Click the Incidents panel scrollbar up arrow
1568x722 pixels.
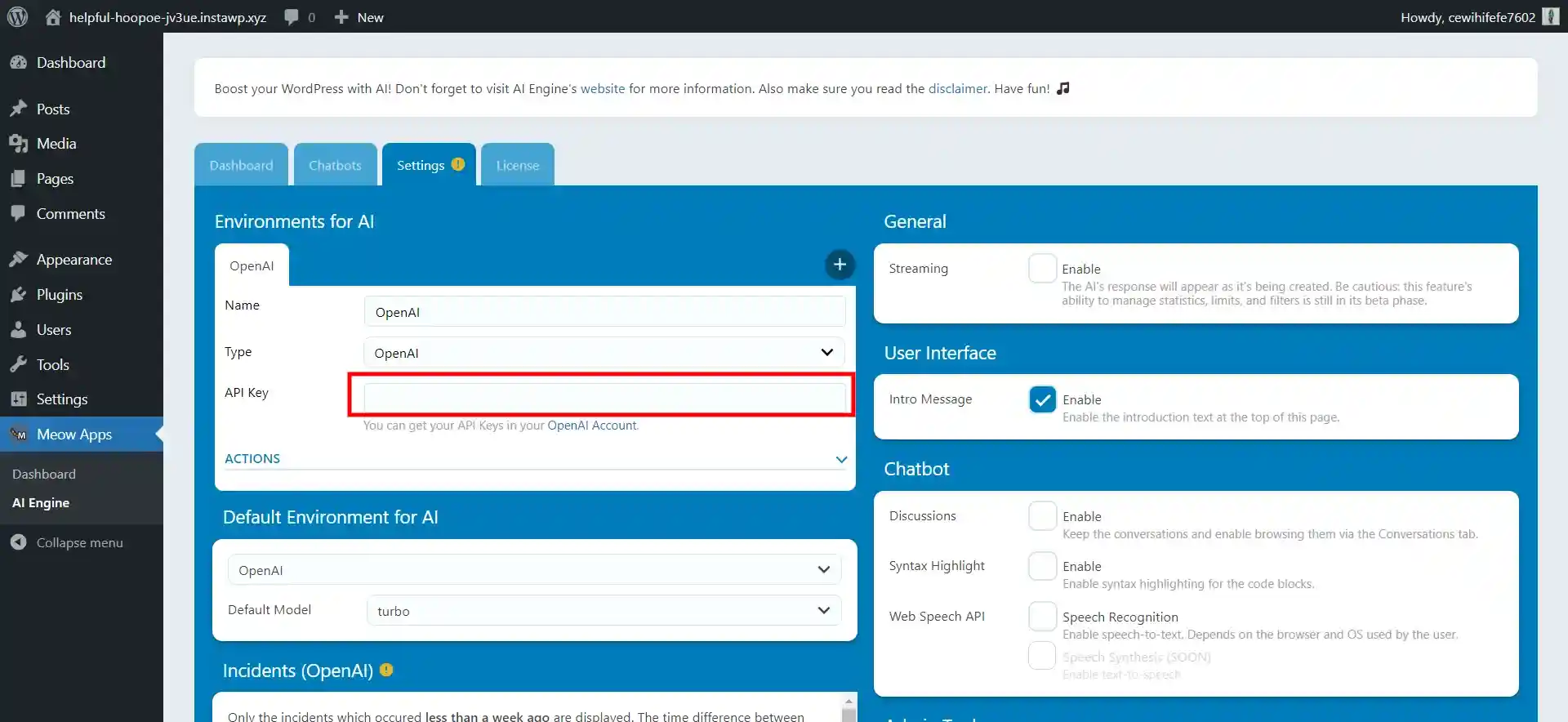[x=849, y=701]
